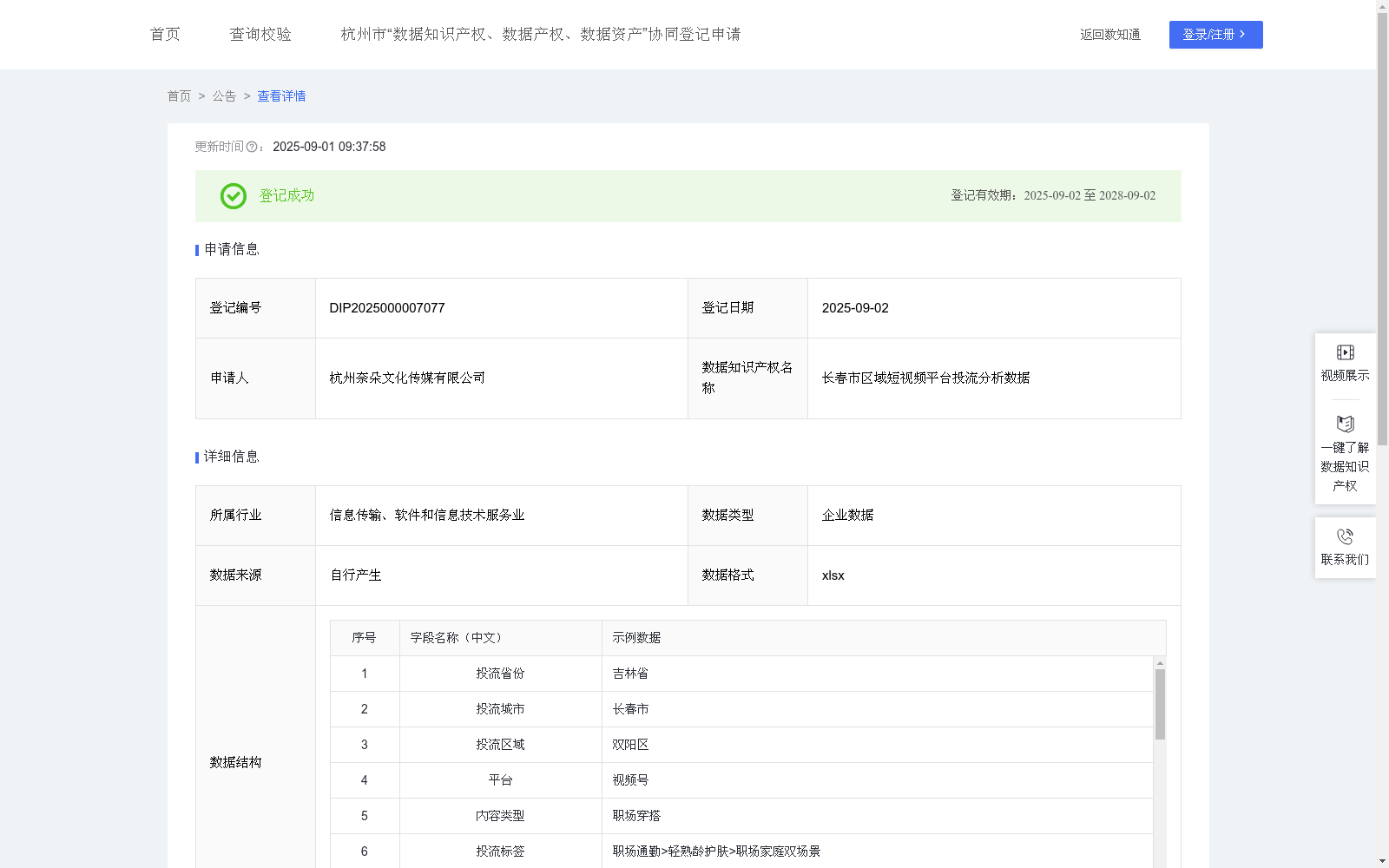Click the 投流区域 field row

coord(741,745)
